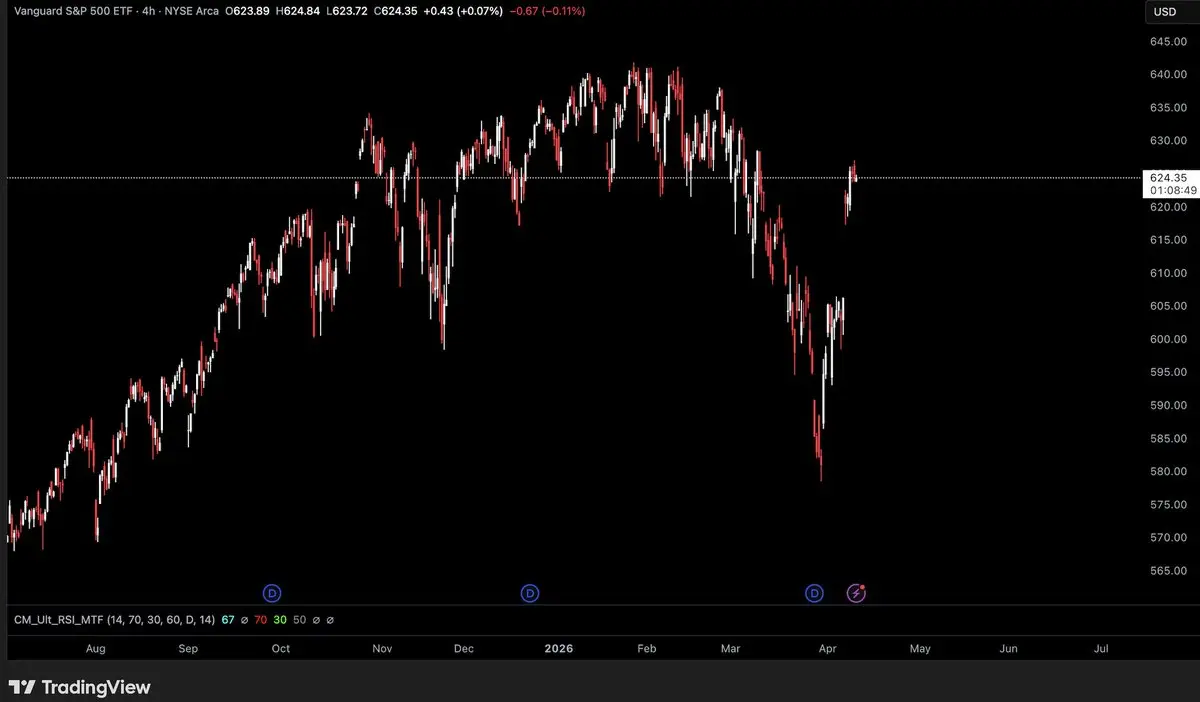Screen dimensions: 1200x702
Task: Click the Jun label on time axis
Action: coord(1009,648)
